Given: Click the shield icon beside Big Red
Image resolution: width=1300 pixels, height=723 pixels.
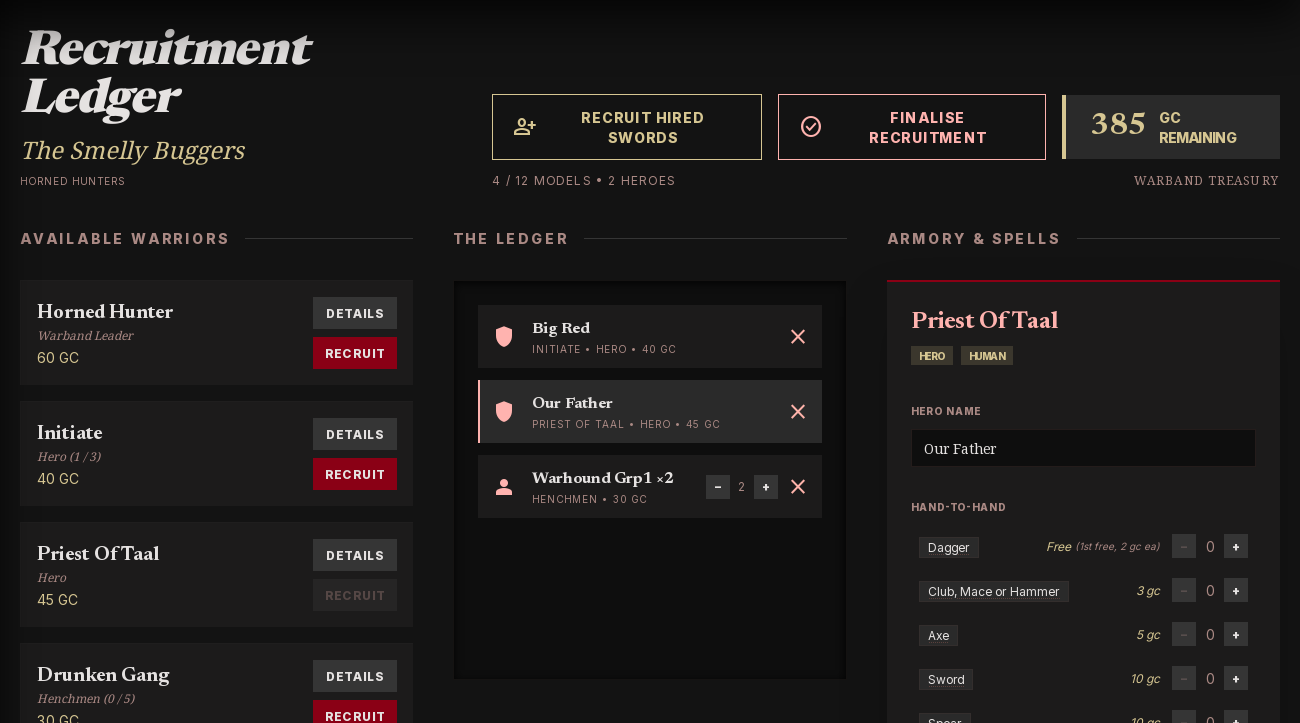Looking at the screenshot, I should pos(504,337).
